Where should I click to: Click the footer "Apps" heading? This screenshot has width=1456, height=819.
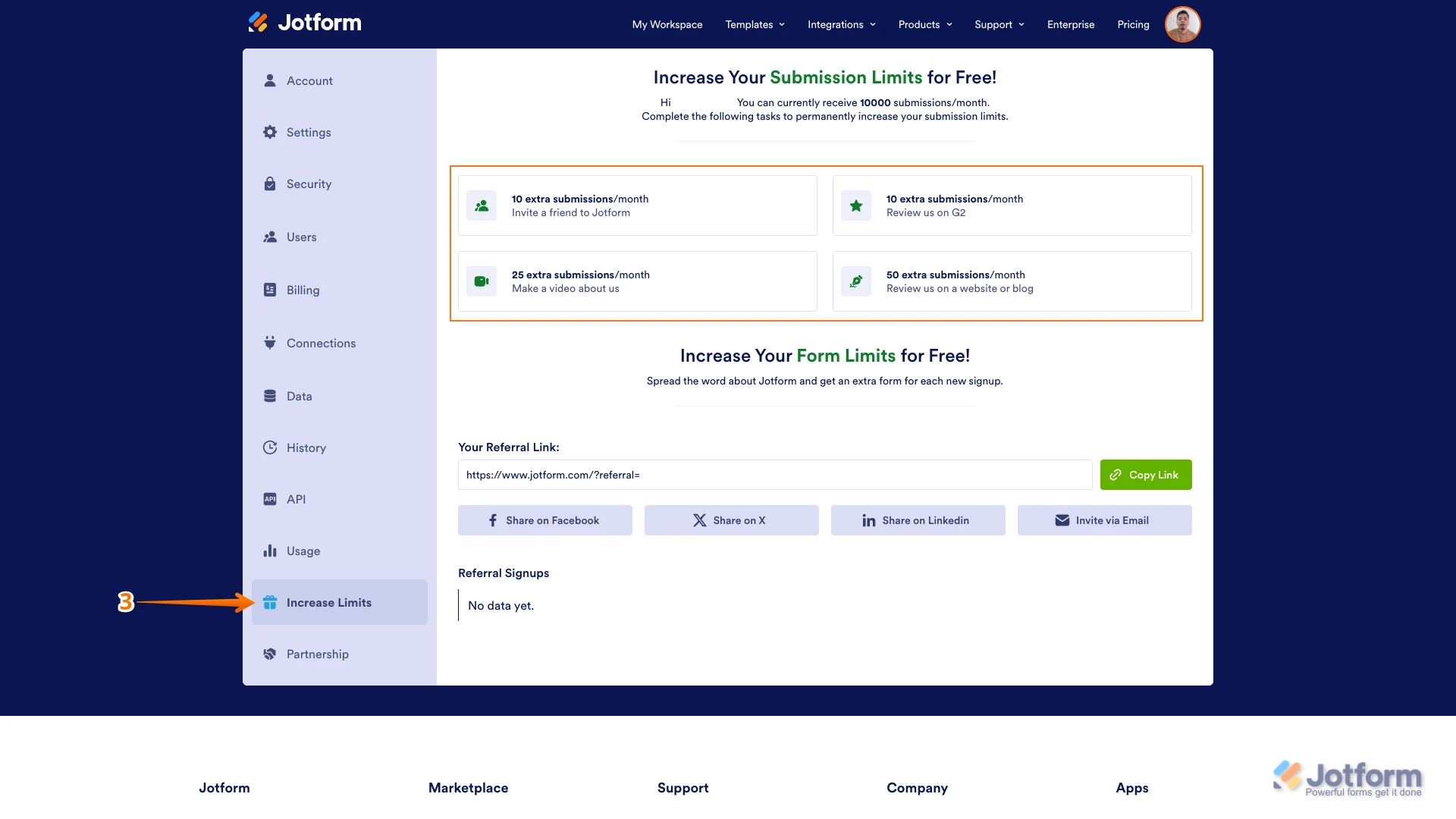pos(1132,788)
